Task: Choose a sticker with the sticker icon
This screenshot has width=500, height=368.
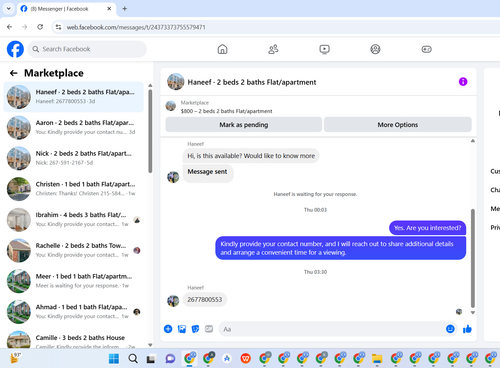Action: coord(195,329)
